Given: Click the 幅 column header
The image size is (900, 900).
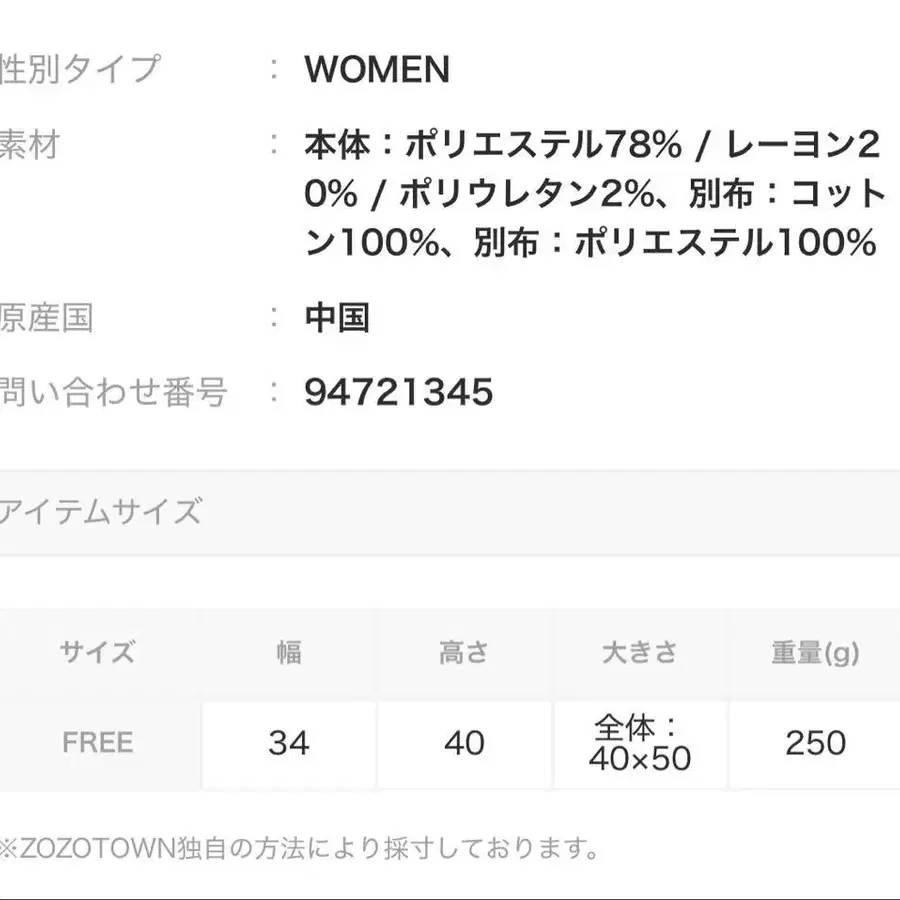Looking at the screenshot, I should (x=289, y=653).
